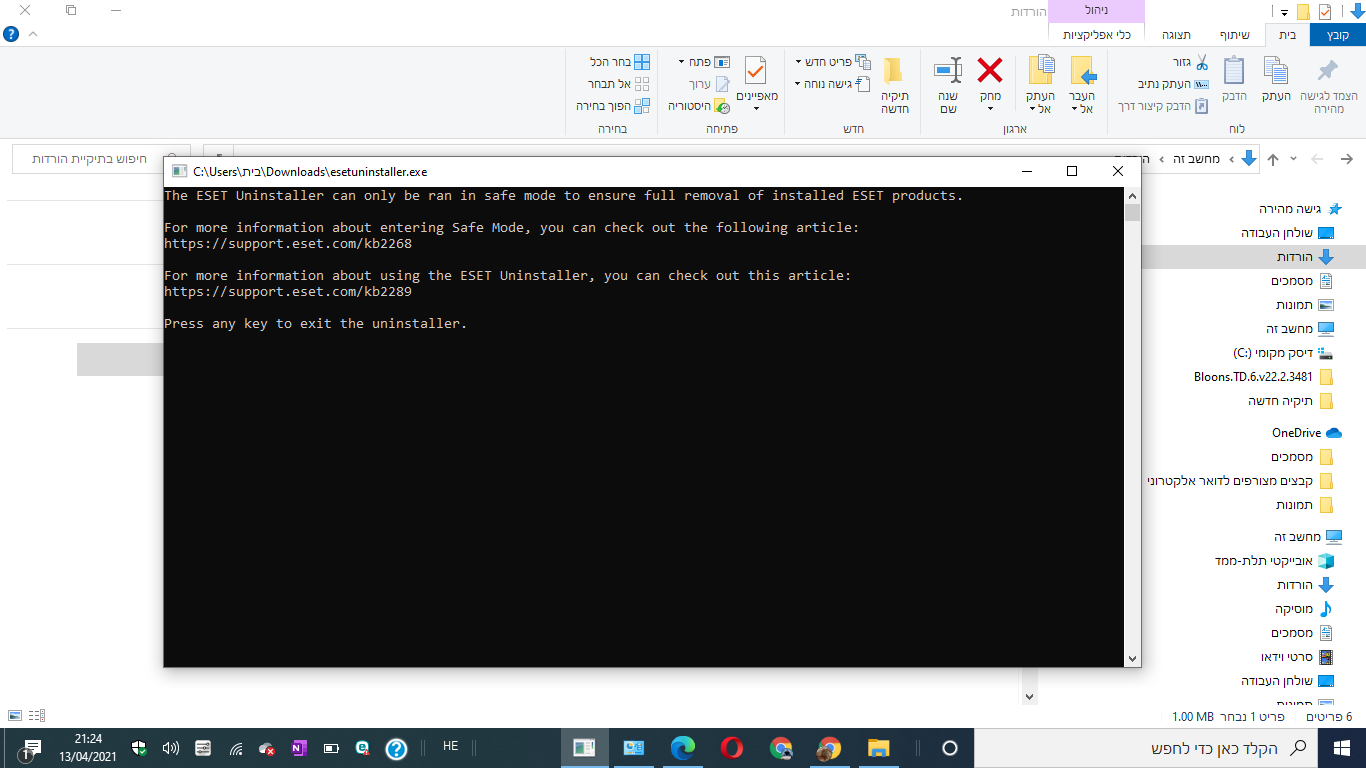Image resolution: width=1366 pixels, height=768 pixels.
Task: Click Select none (אל תבחר)
Action: tap(620, 84)
